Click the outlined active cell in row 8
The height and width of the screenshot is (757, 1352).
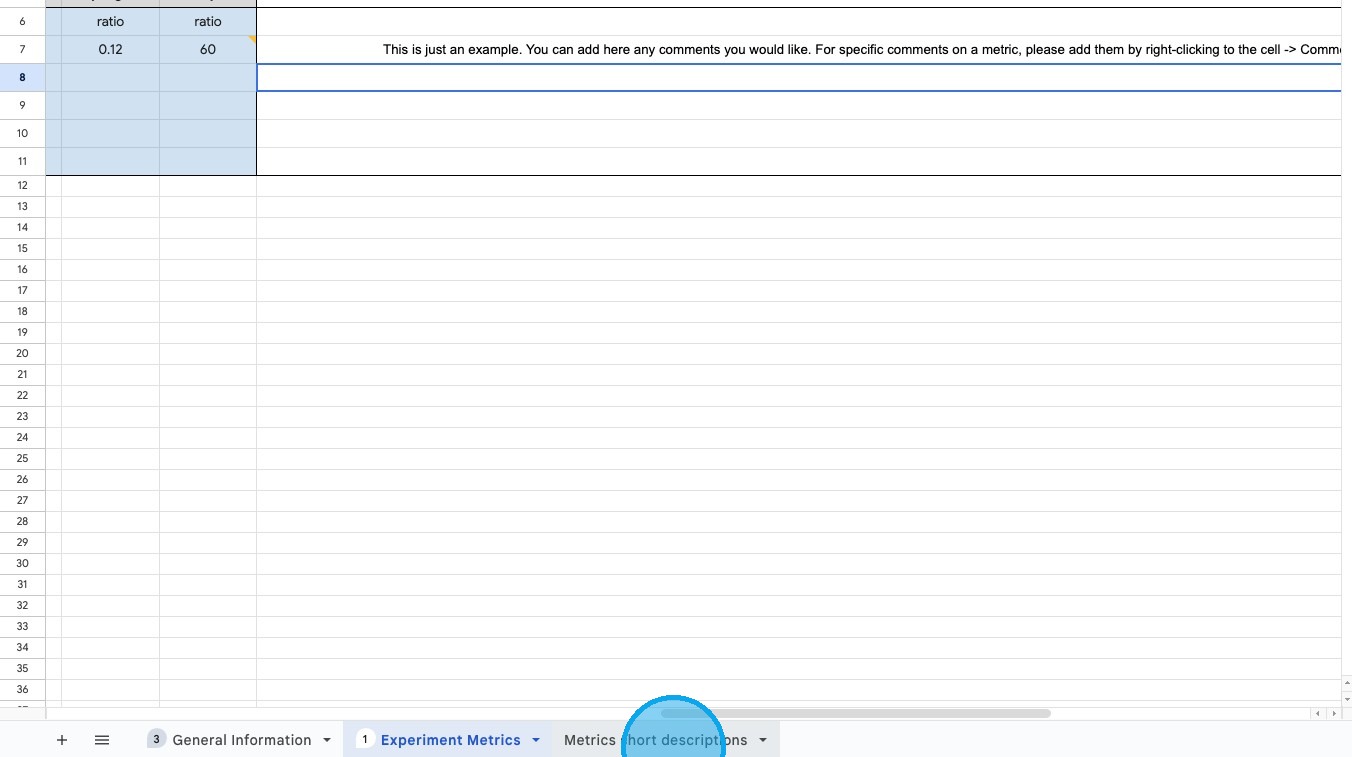[798, 77]
